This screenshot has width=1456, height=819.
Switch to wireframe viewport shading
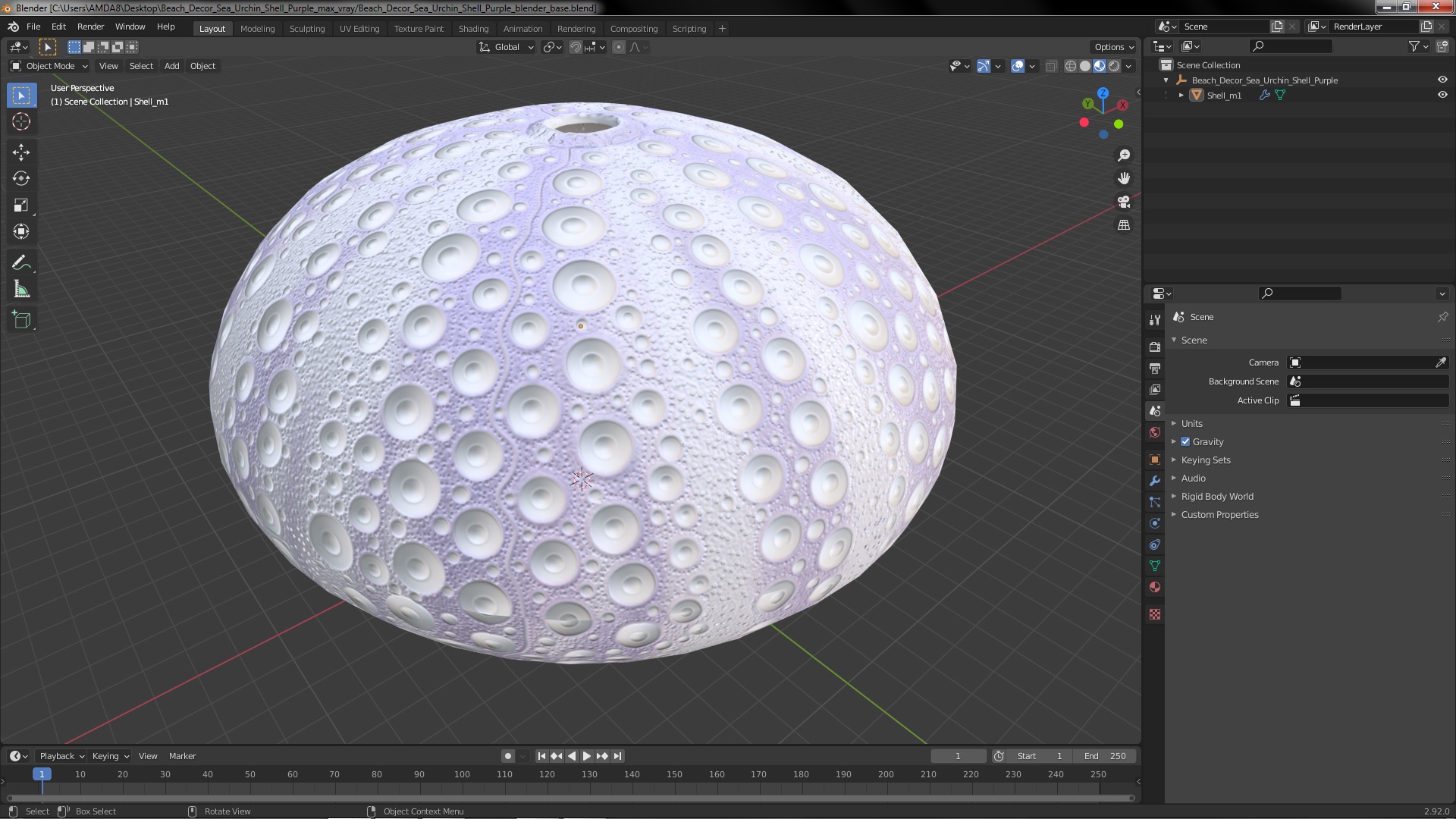tap(1071, 66)
